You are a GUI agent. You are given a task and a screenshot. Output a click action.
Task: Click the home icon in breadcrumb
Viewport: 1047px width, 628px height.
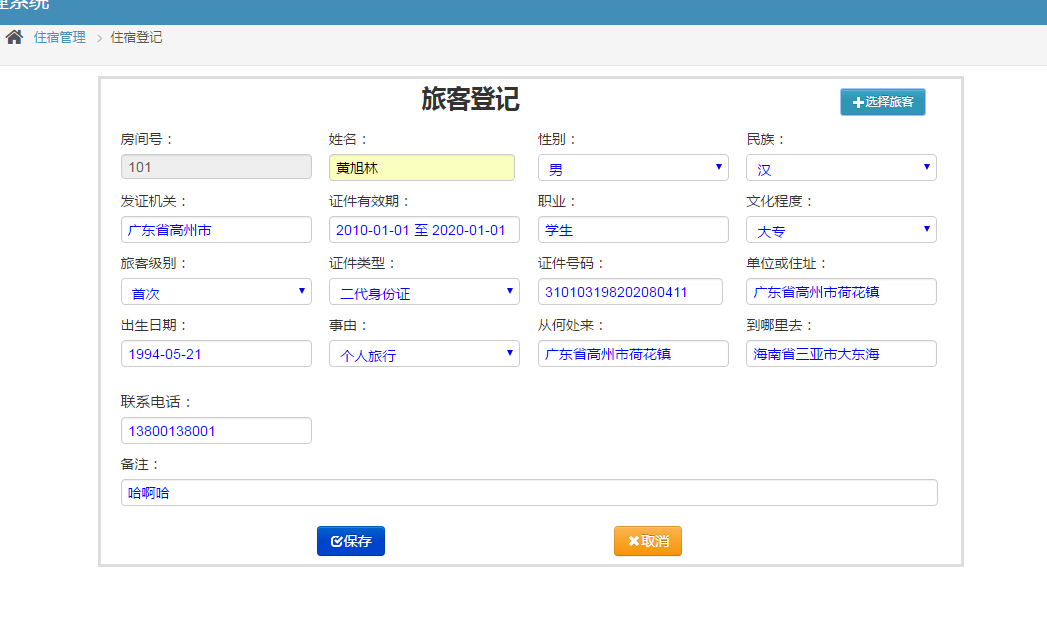point(14,38)
